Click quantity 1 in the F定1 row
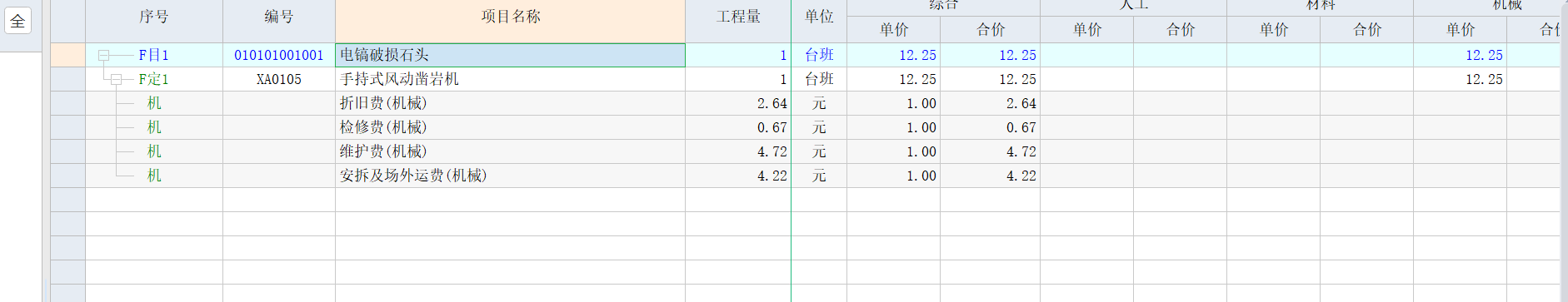Viewport: 1568px width, 302px height. (738, 79)
